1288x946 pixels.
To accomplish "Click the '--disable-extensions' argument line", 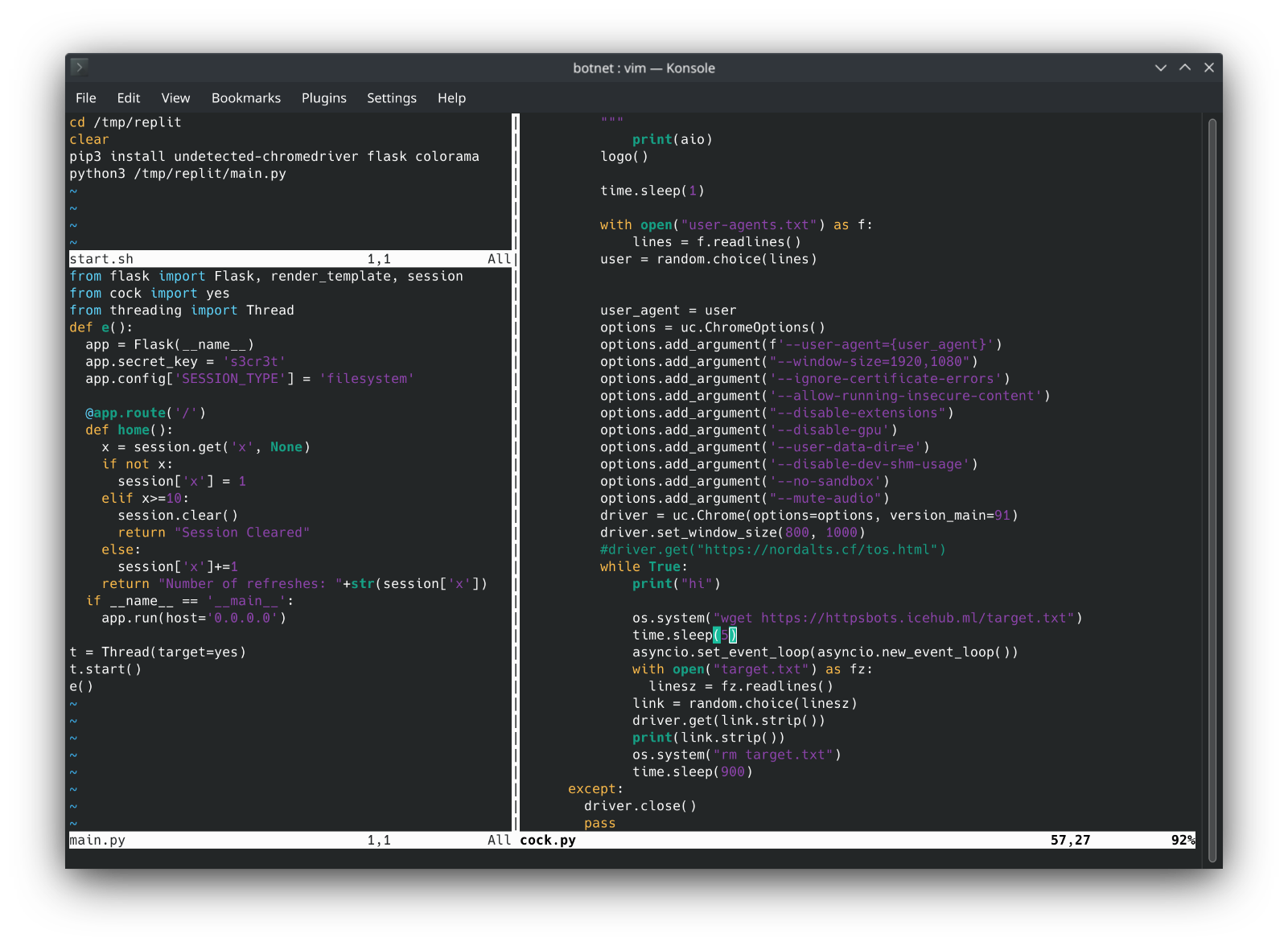I will 777,413.
